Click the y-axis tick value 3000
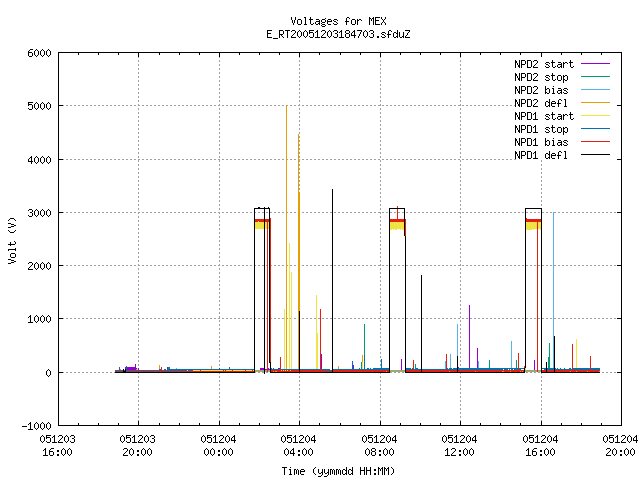The image size is (640, 480). (39, 213)
